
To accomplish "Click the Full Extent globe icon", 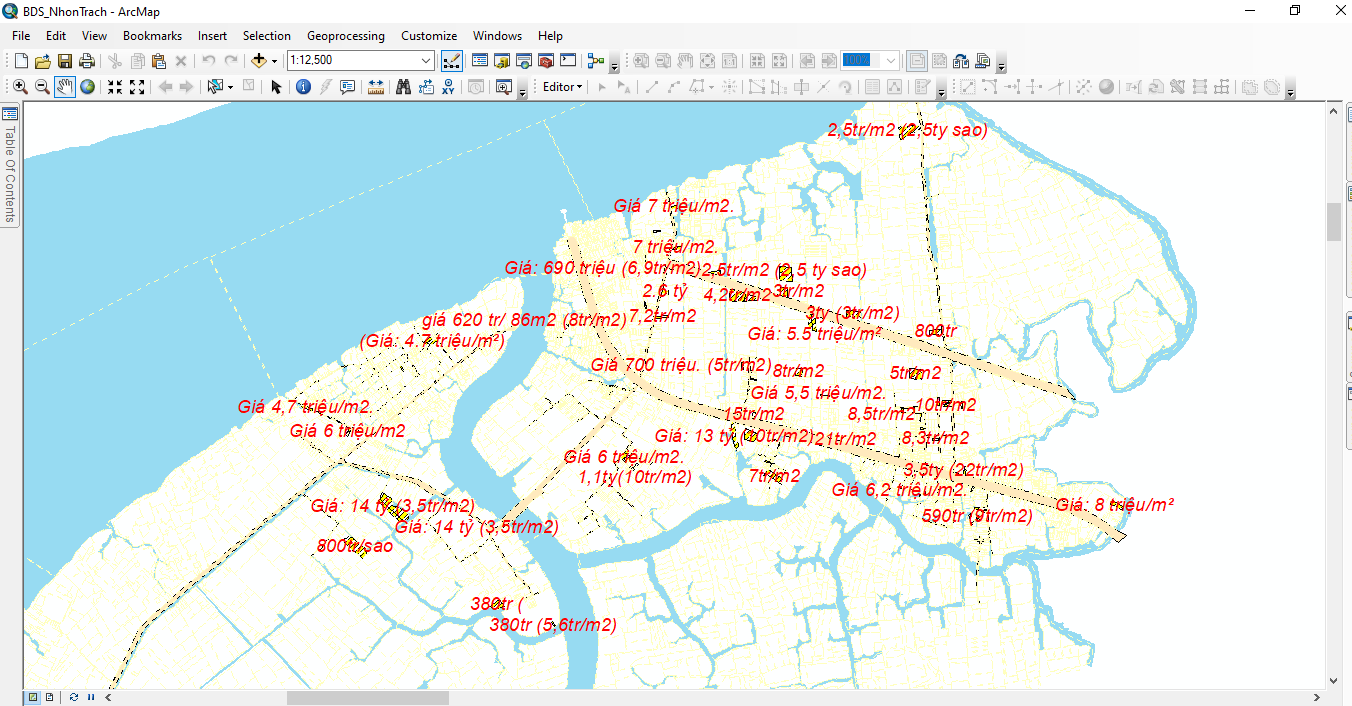I will click(x=88, y=87).
